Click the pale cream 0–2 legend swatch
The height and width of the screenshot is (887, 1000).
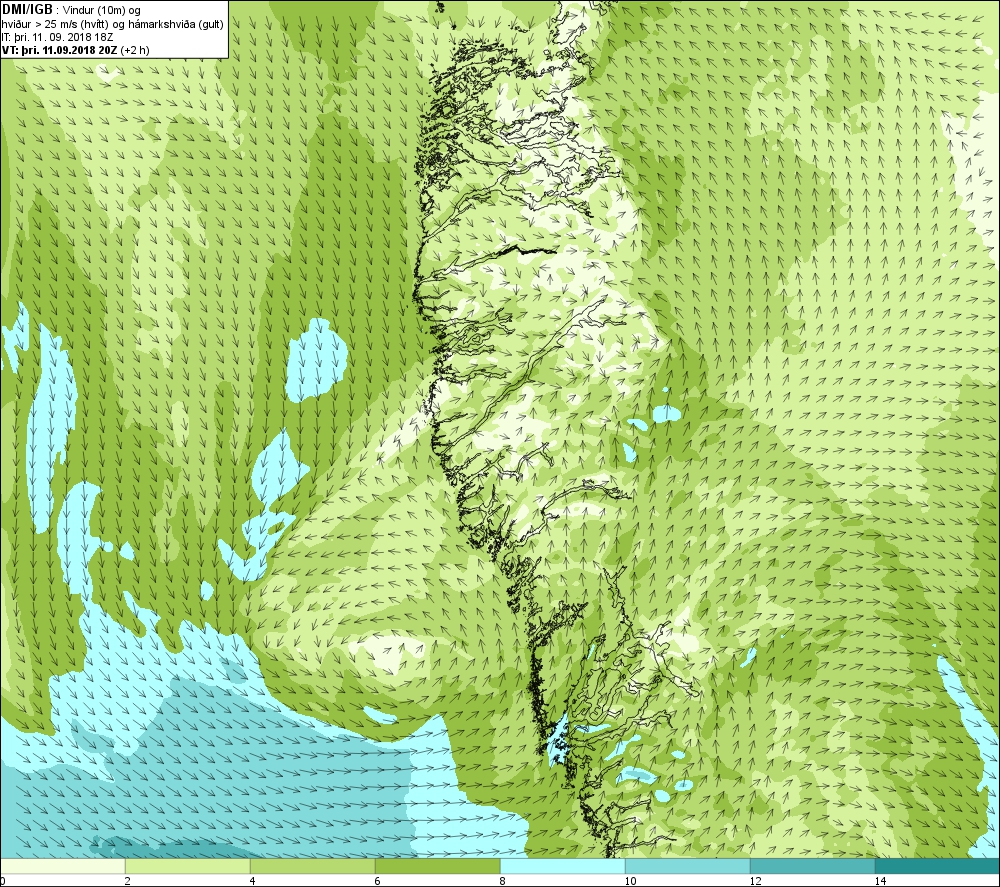[62, 866]
